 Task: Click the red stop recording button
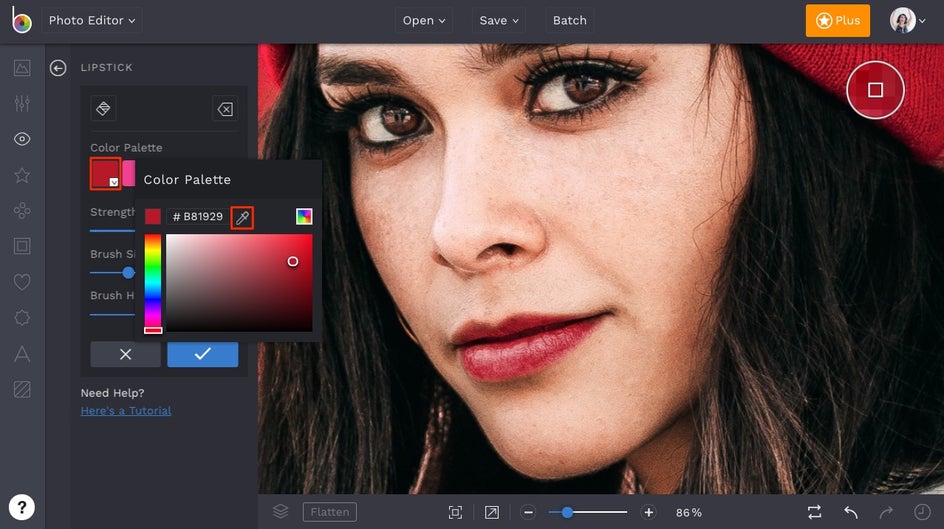click(875, 90)
